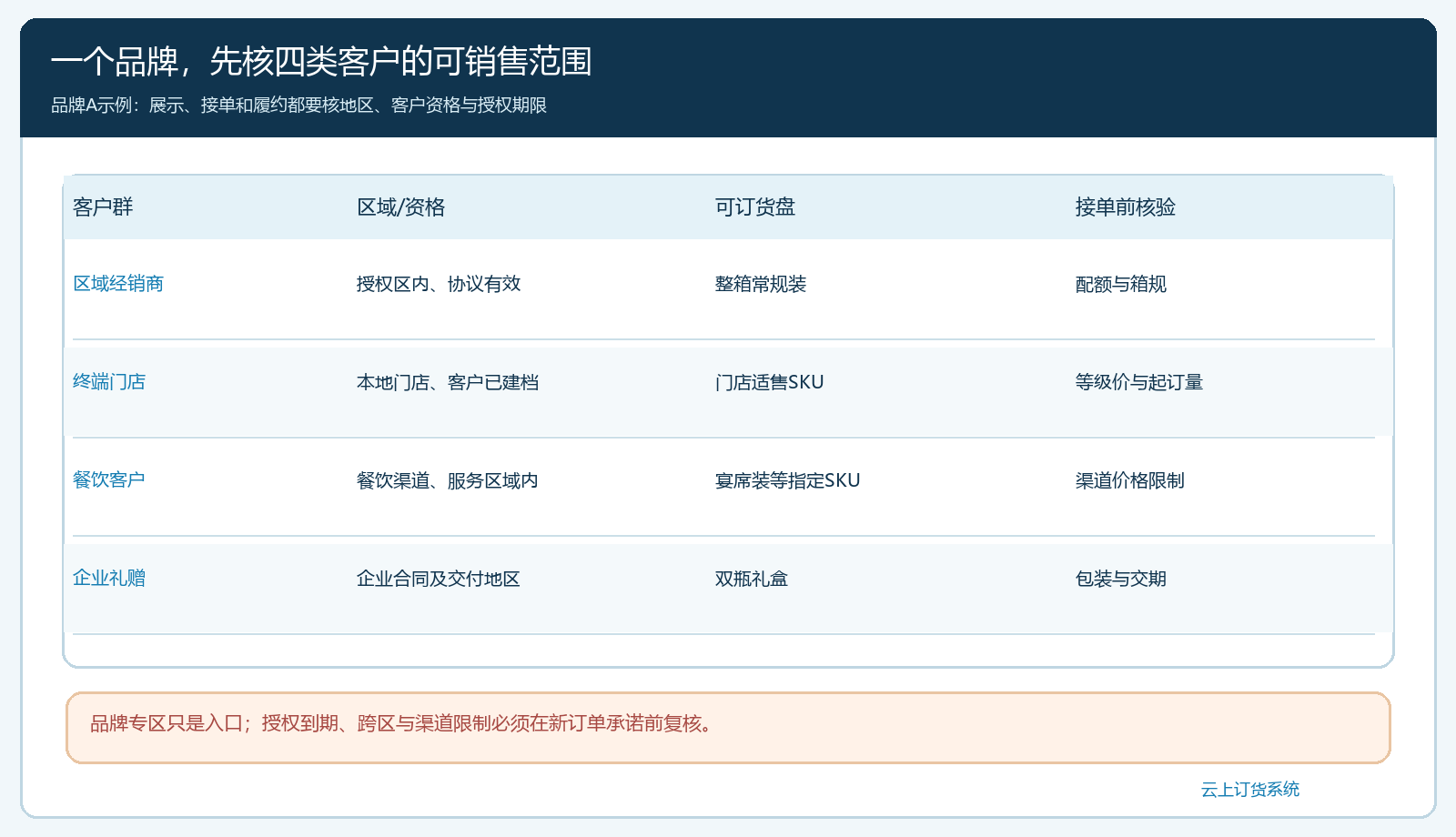Select the 整箱常规装 cell

point(761,284)
